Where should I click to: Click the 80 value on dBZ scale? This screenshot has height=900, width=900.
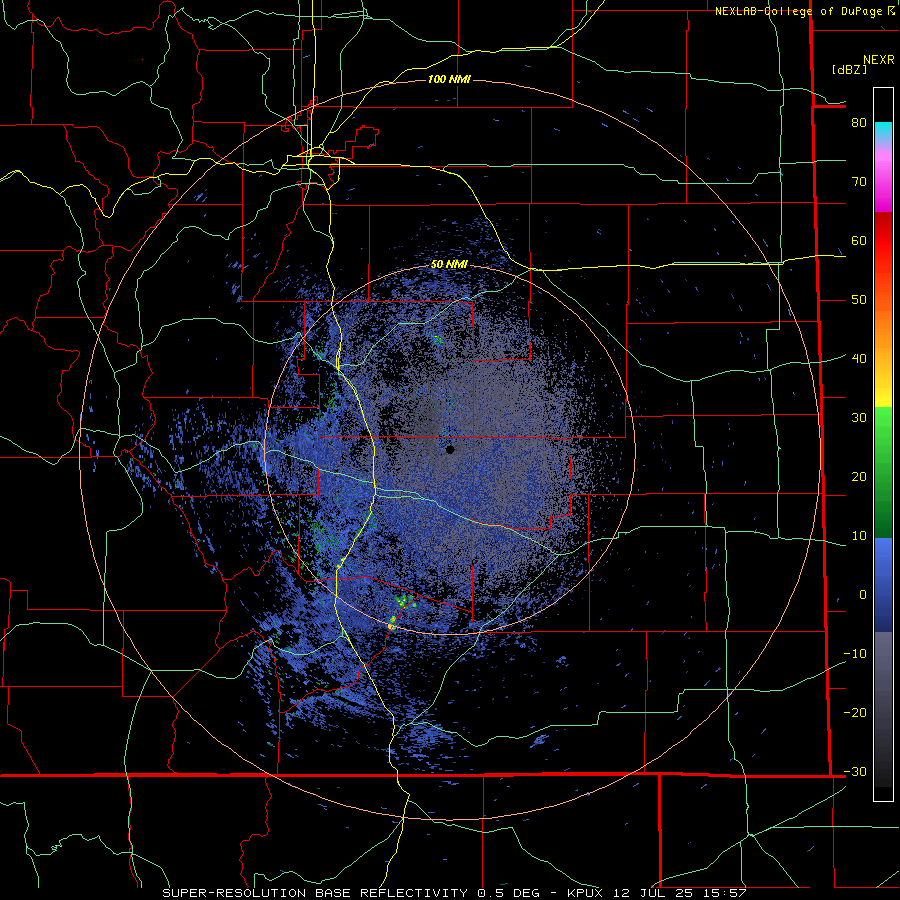859,123
